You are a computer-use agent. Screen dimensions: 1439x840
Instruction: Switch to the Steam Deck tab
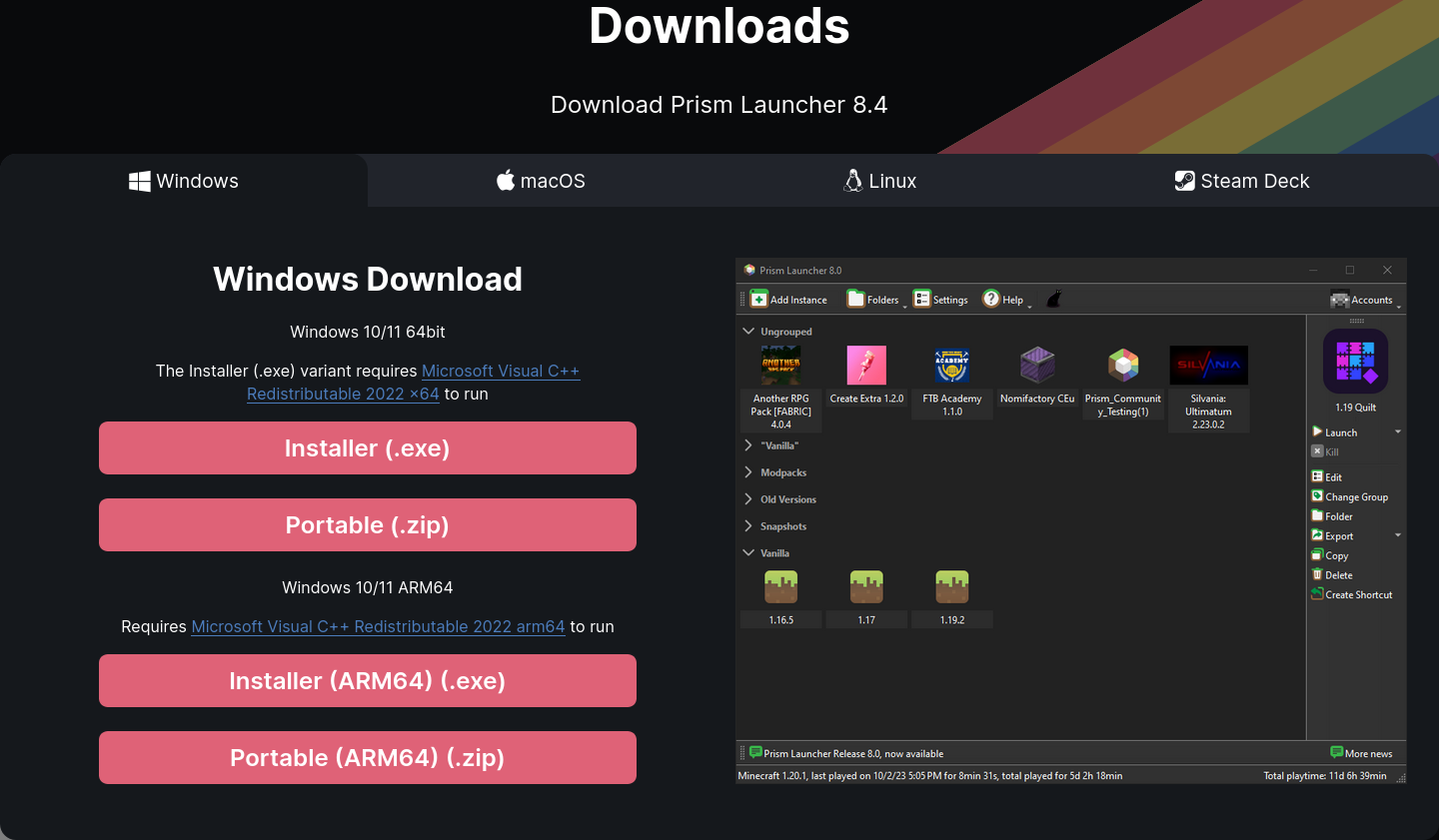tap(1242, 181)
